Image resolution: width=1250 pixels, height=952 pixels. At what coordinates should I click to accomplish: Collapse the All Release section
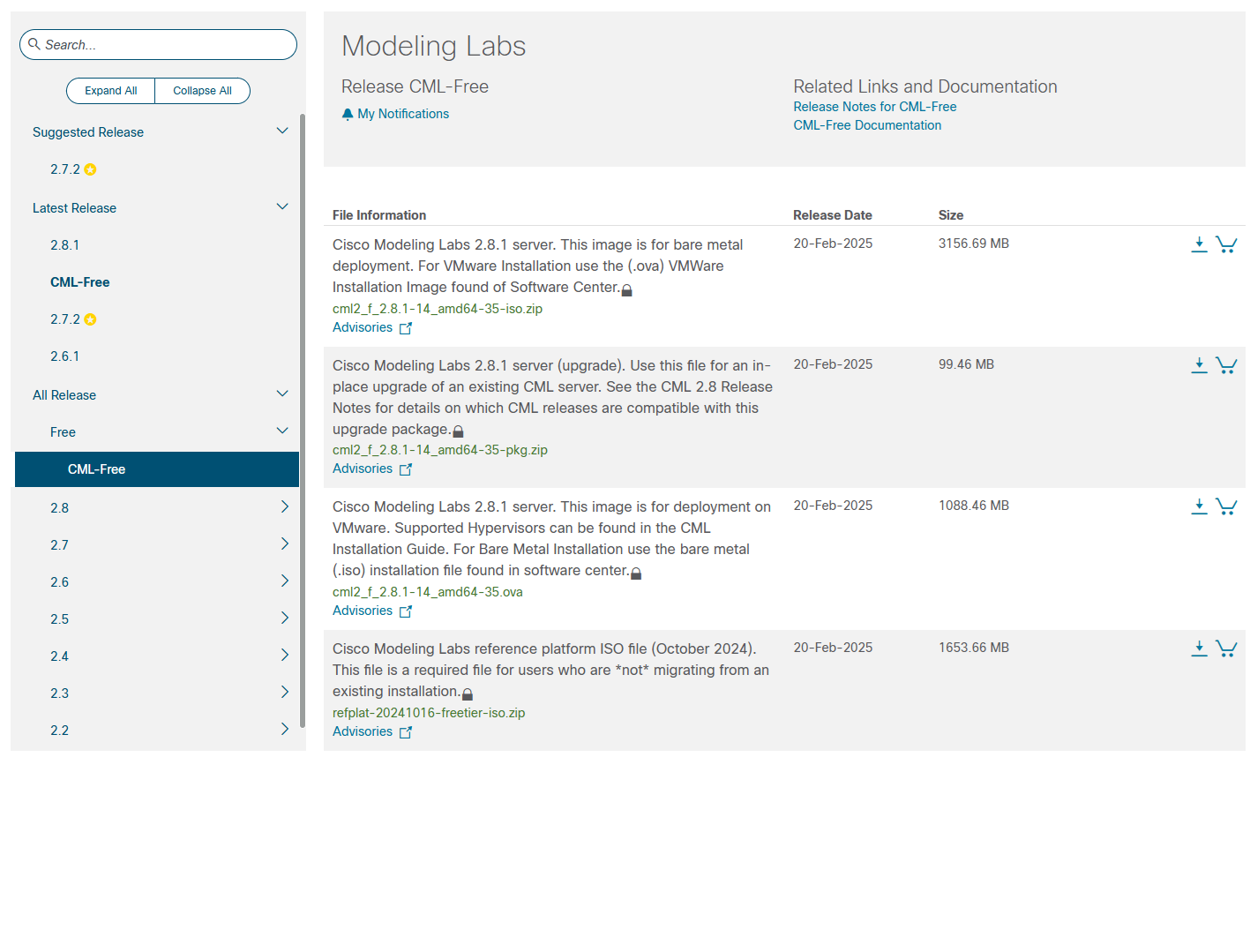[282, 394]
